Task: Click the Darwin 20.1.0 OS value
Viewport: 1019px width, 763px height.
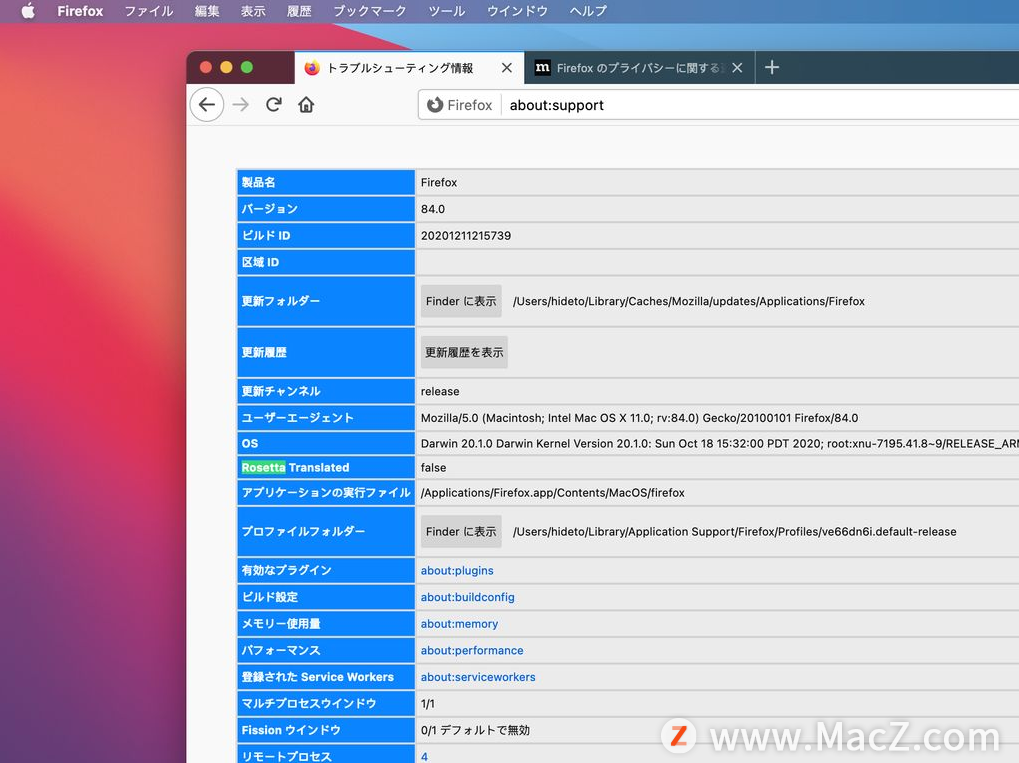Action: tap(719, 443)
